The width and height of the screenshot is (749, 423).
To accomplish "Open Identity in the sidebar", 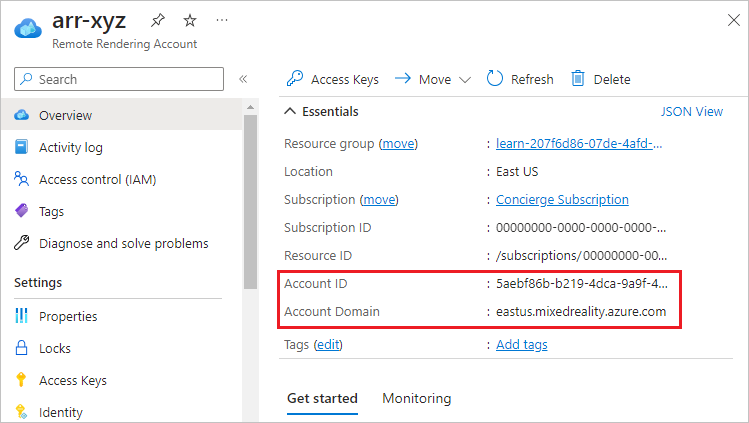I will [x=61, y=412].
